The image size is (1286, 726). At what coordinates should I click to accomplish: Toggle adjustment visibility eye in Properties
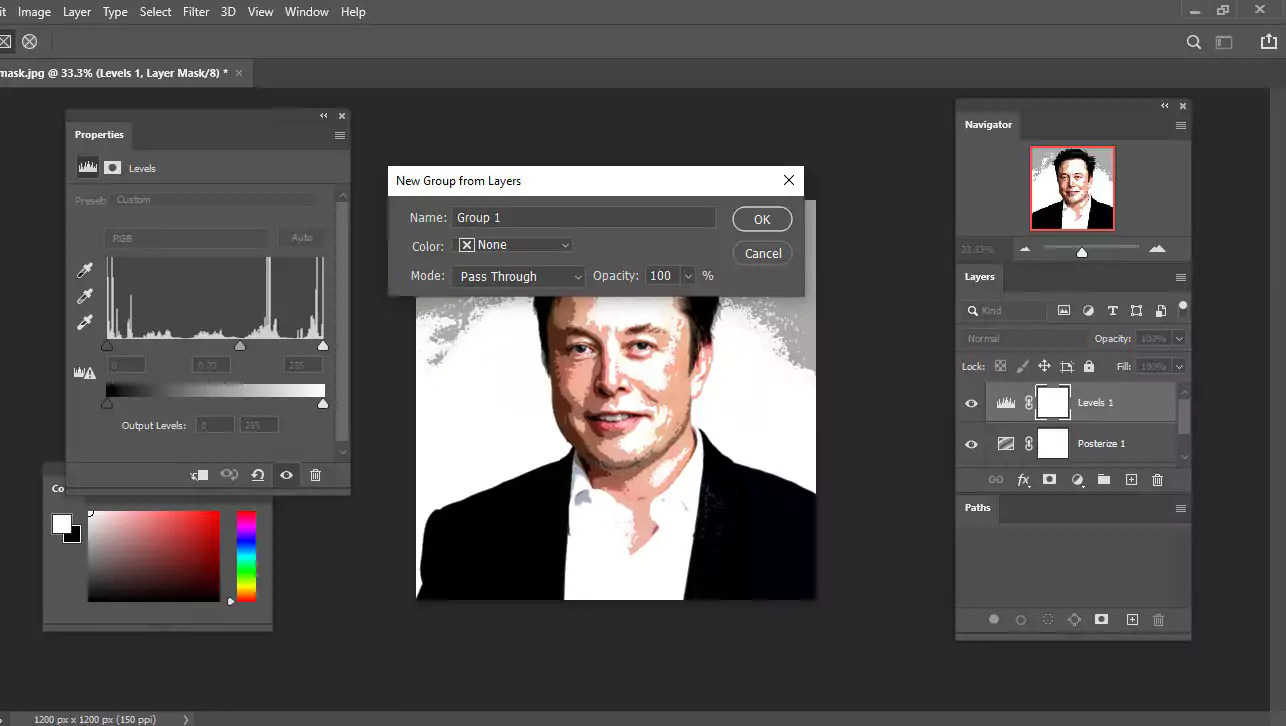pos(286,475)
